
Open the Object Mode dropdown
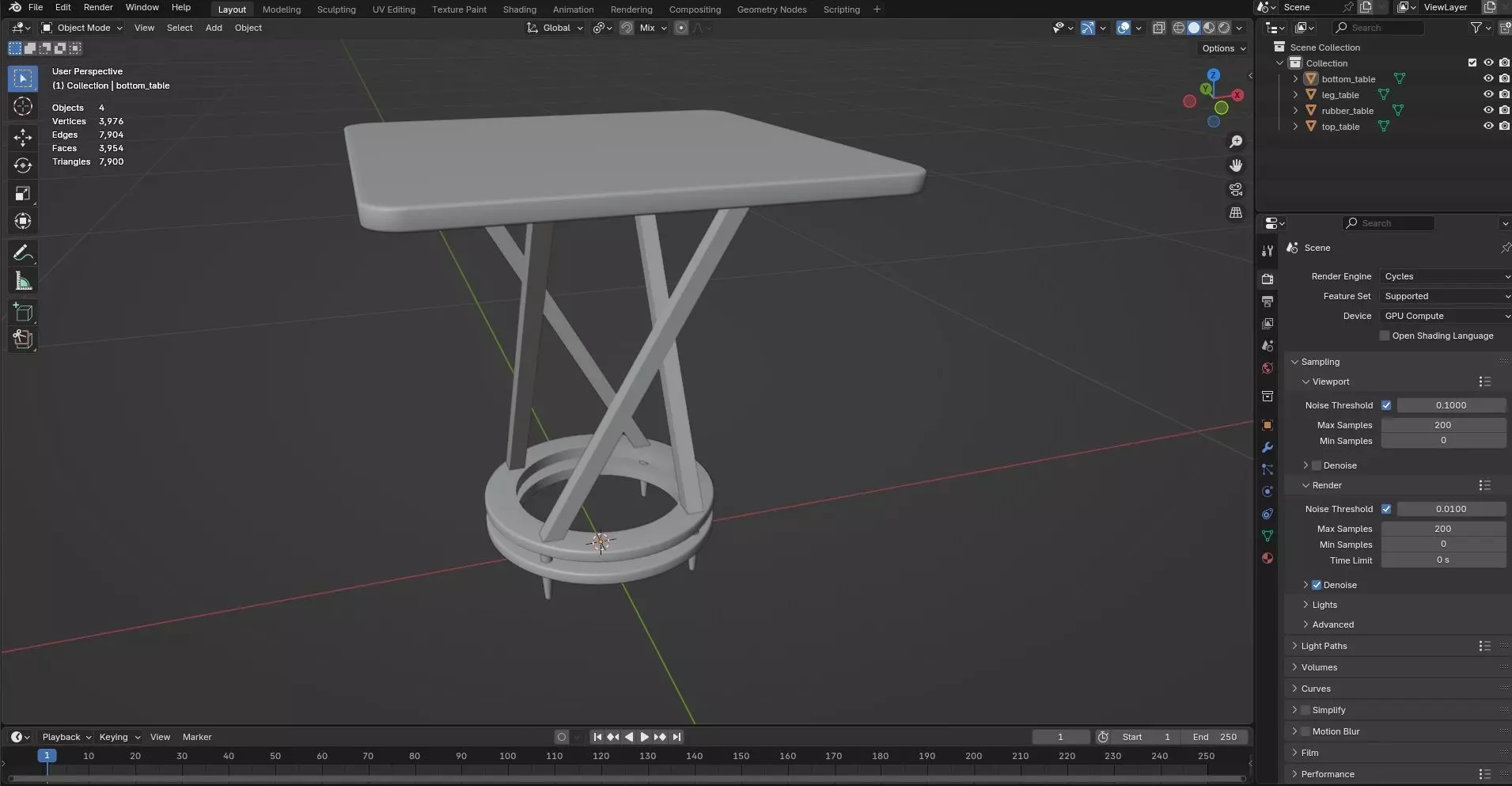coord(82,28)
